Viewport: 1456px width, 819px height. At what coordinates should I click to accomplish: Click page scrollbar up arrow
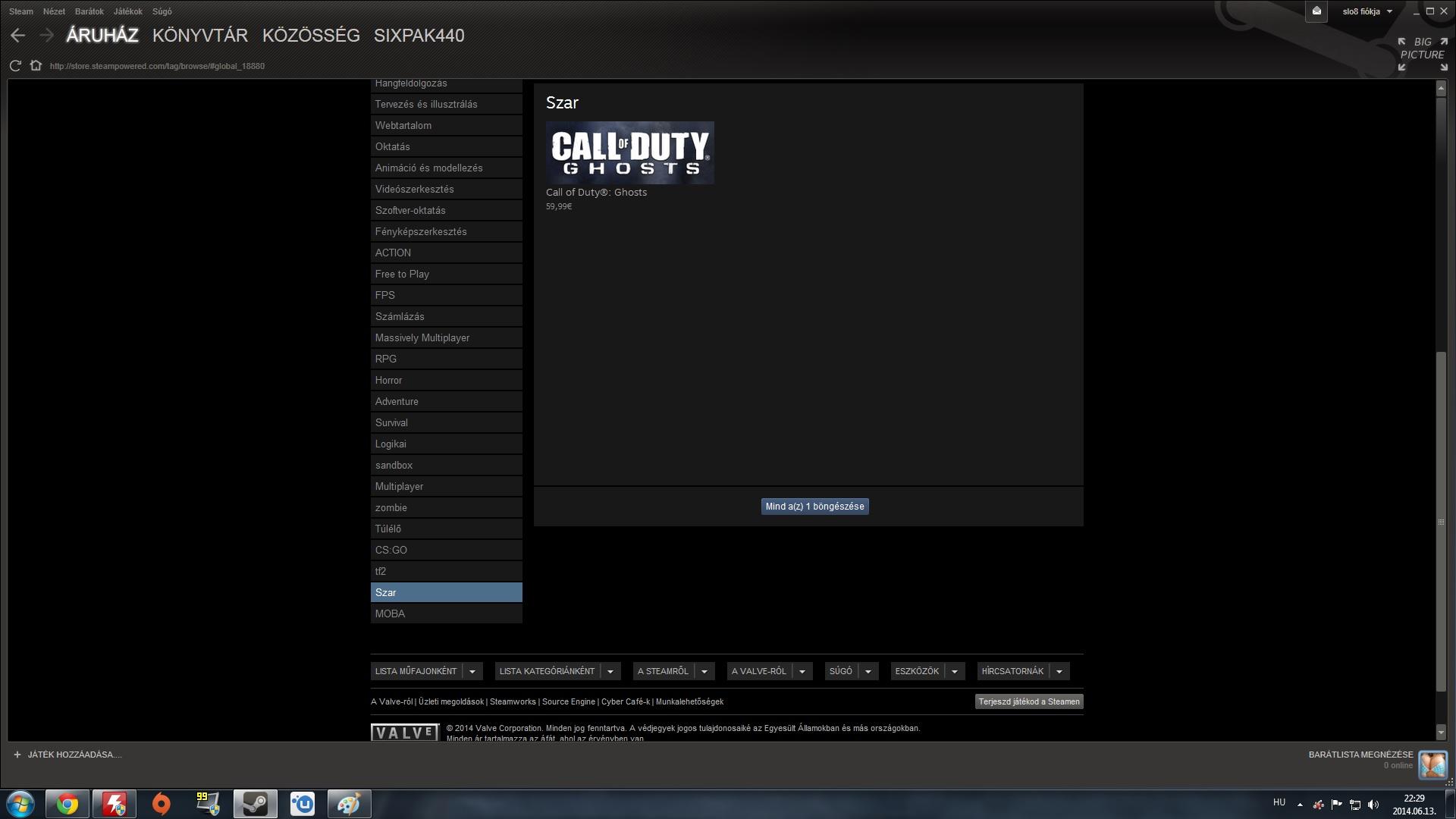pos(1441,89)
